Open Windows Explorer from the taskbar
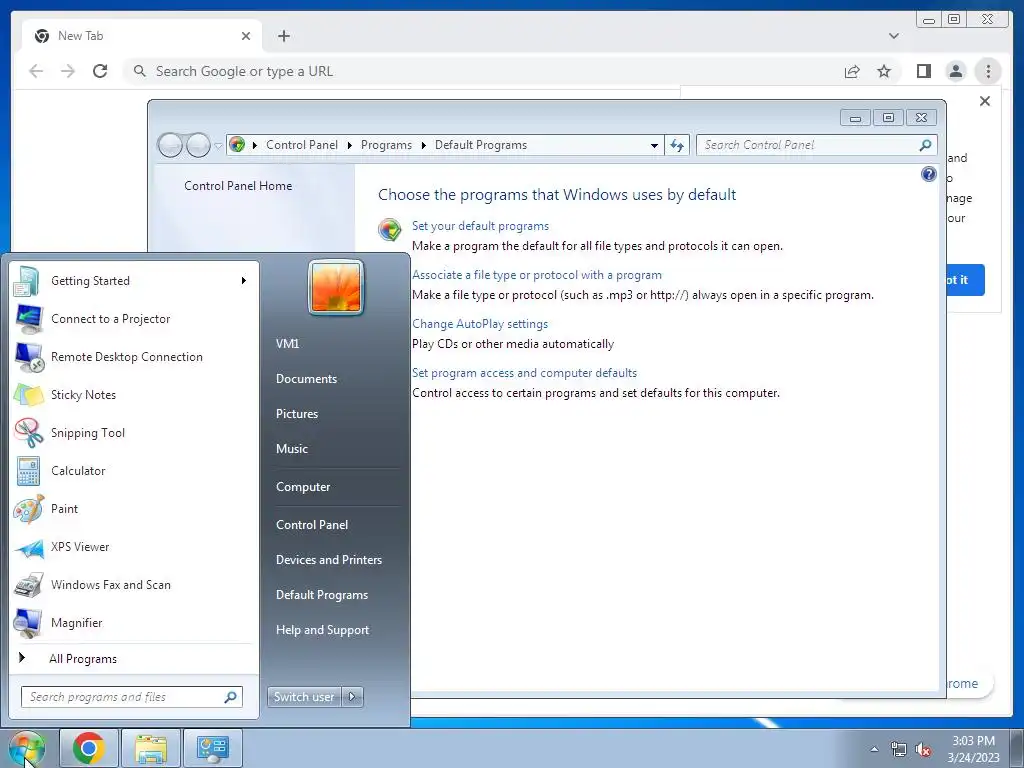The image size is (1024, 768). coord(151,748)
